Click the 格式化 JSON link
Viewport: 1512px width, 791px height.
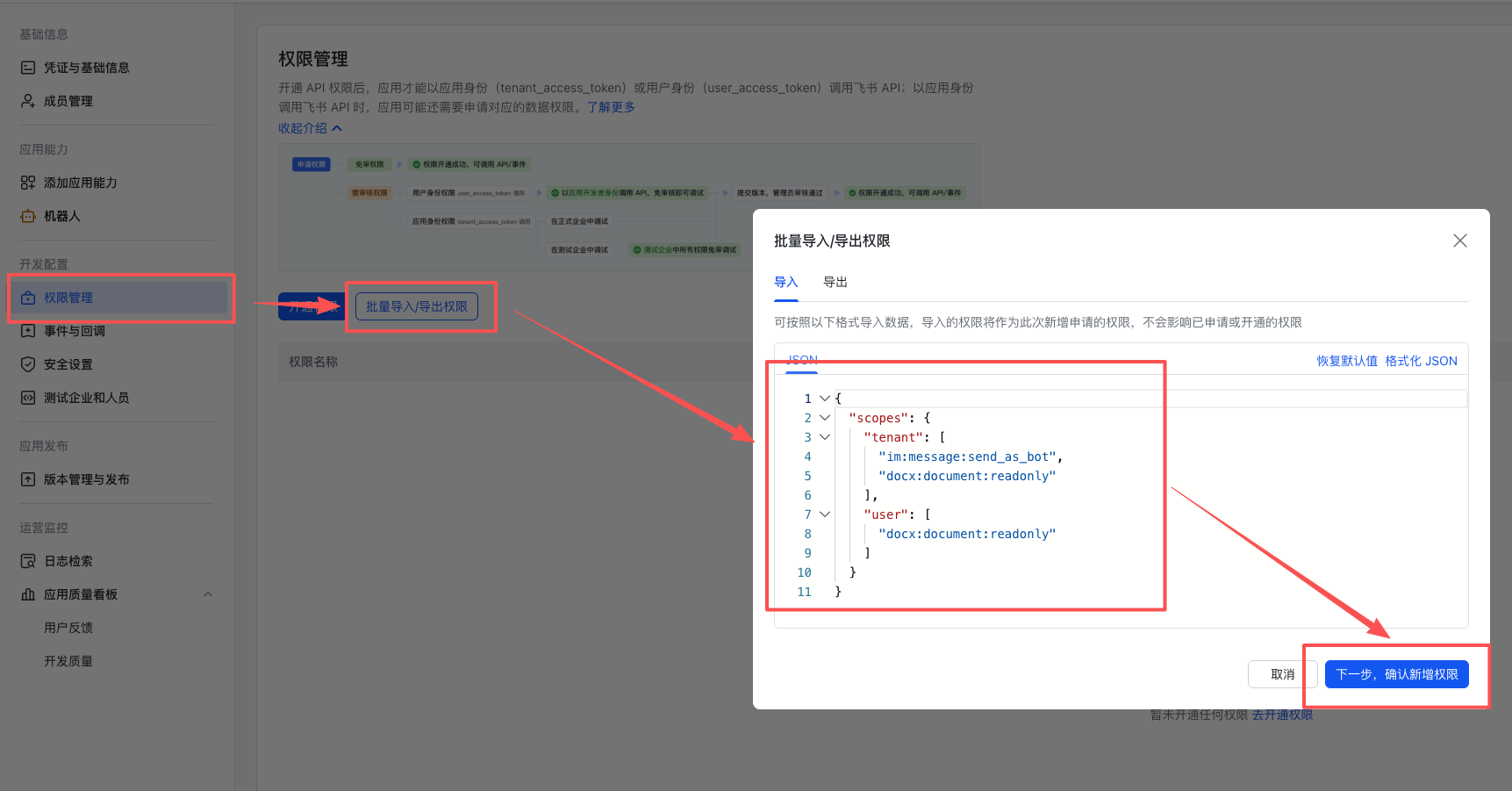[1421, 361]
